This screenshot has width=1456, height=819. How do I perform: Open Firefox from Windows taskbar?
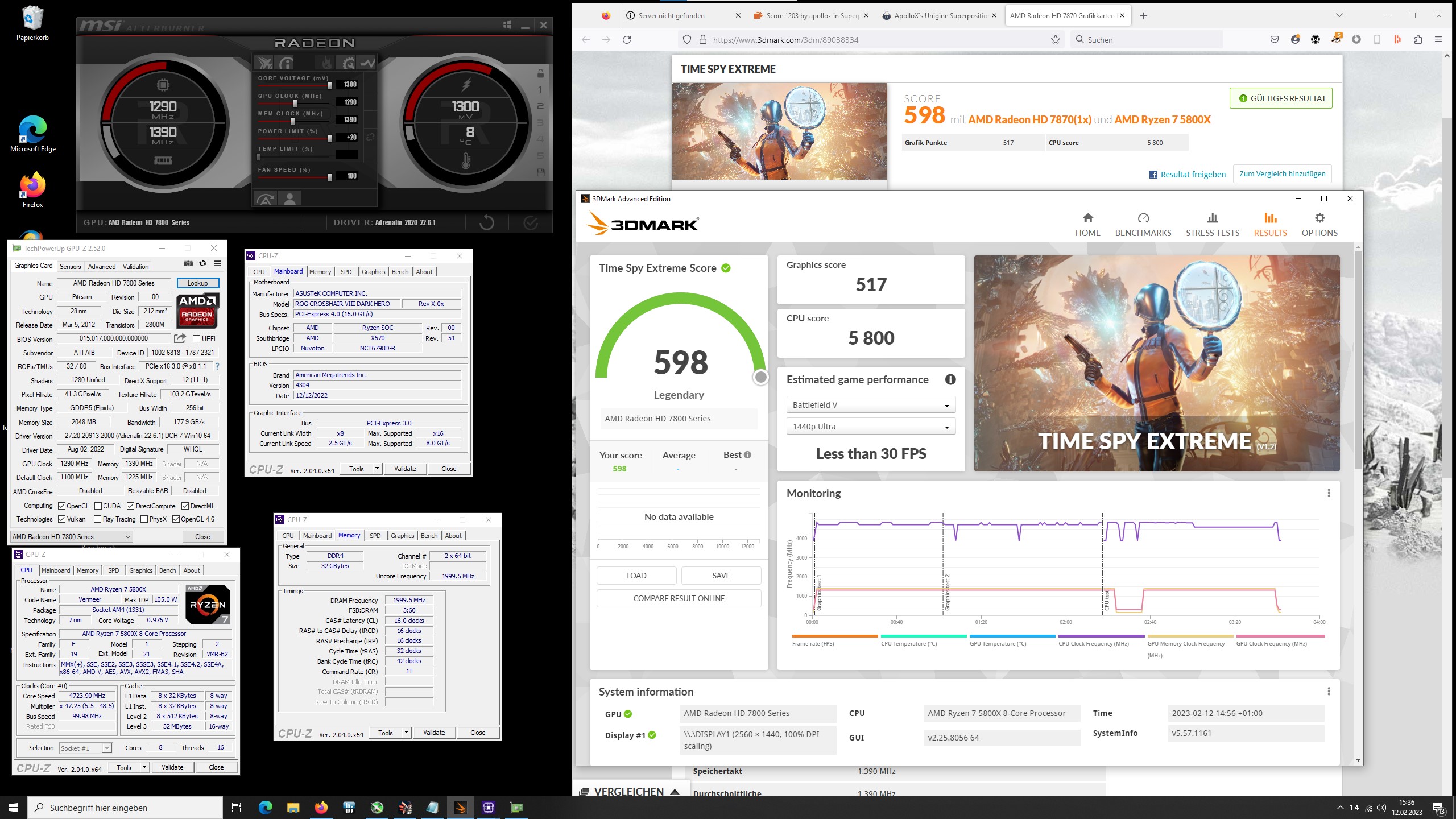coord(321,808)
